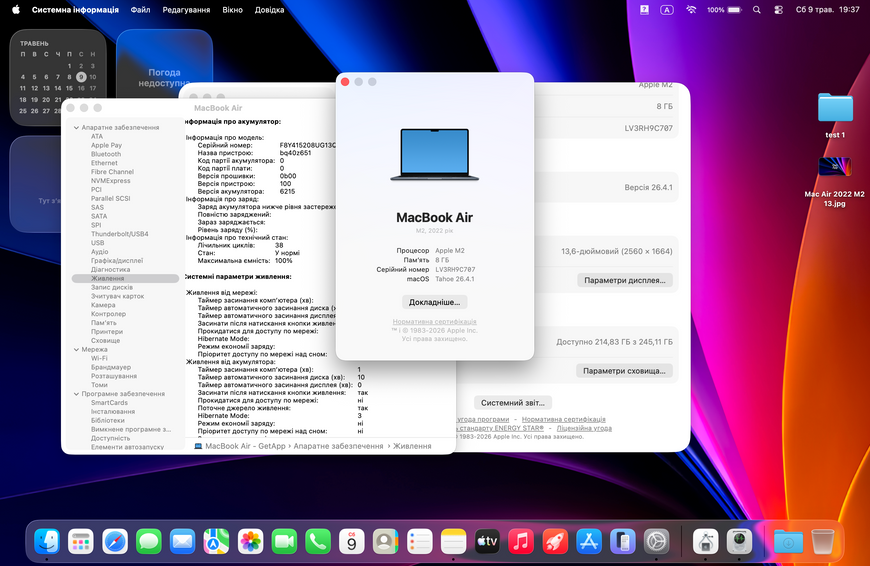Viewport: 870px width, 566px height.
Task: Open System Settings gear in Dock
Action: click(x=656, y=541)
